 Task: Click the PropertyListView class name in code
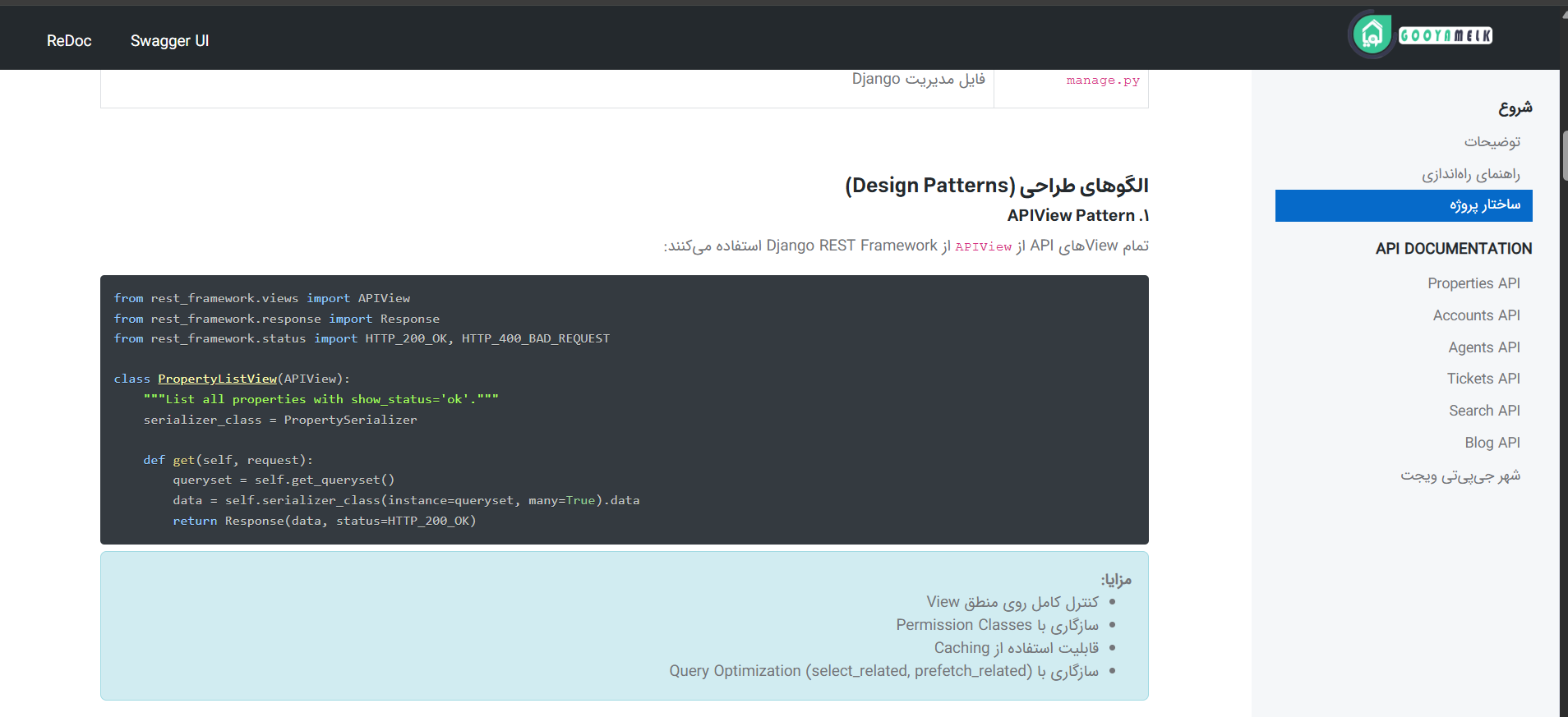point(218,379)
